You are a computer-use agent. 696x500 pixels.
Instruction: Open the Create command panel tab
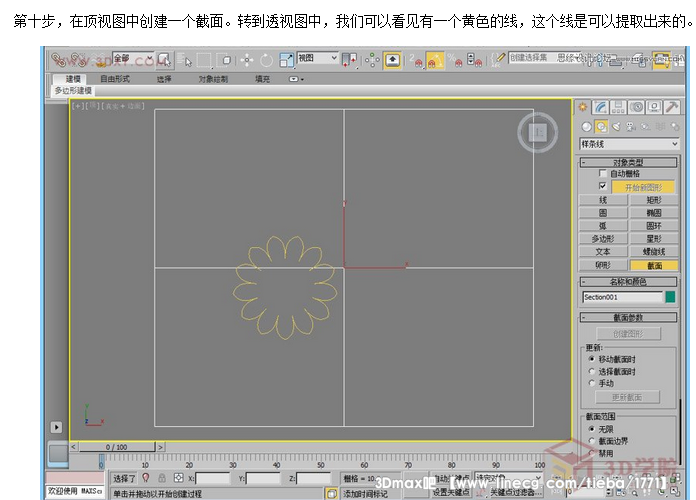(x=583, y=107)
